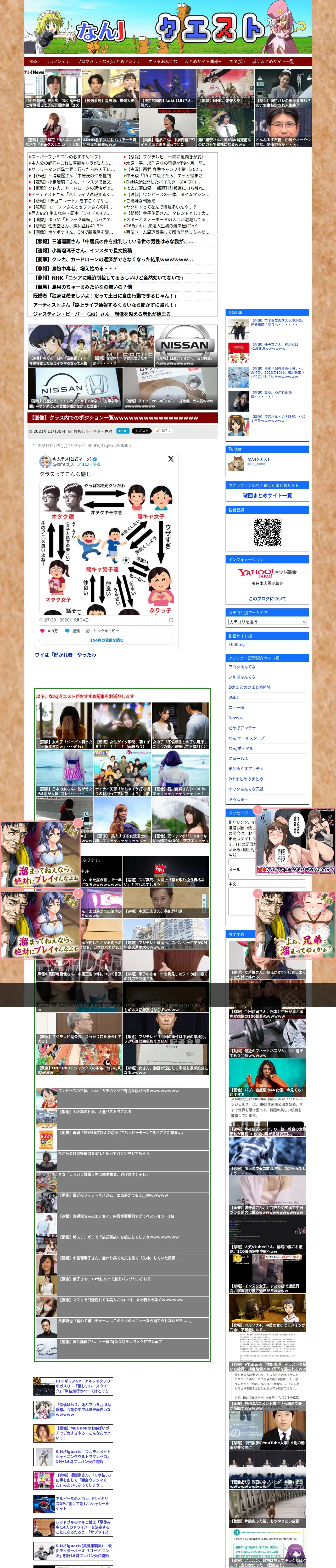
Task: Close the lower left floating ad
Action: (77, 893)
